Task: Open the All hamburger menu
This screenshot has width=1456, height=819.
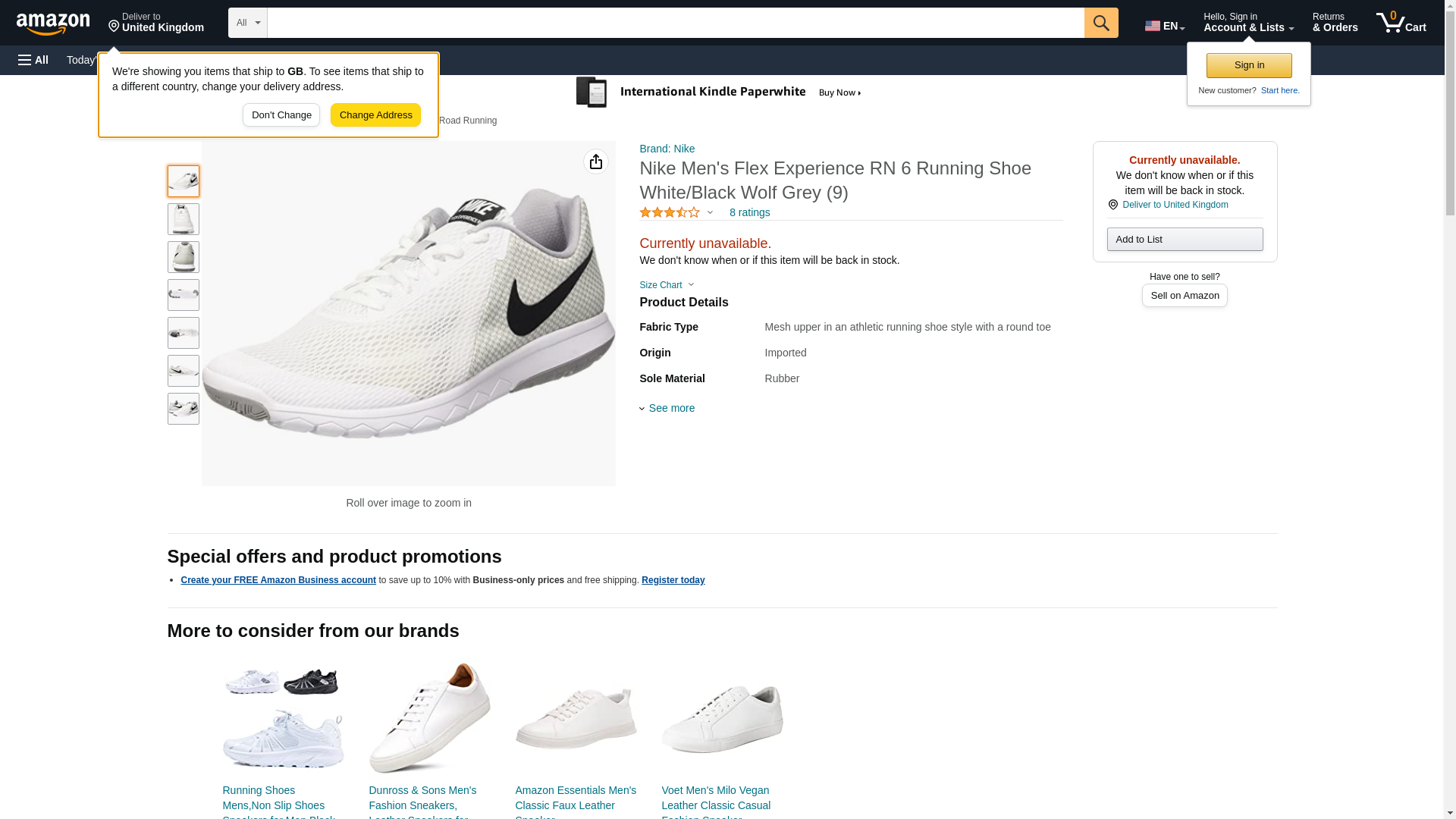Action: click(33, 60)
